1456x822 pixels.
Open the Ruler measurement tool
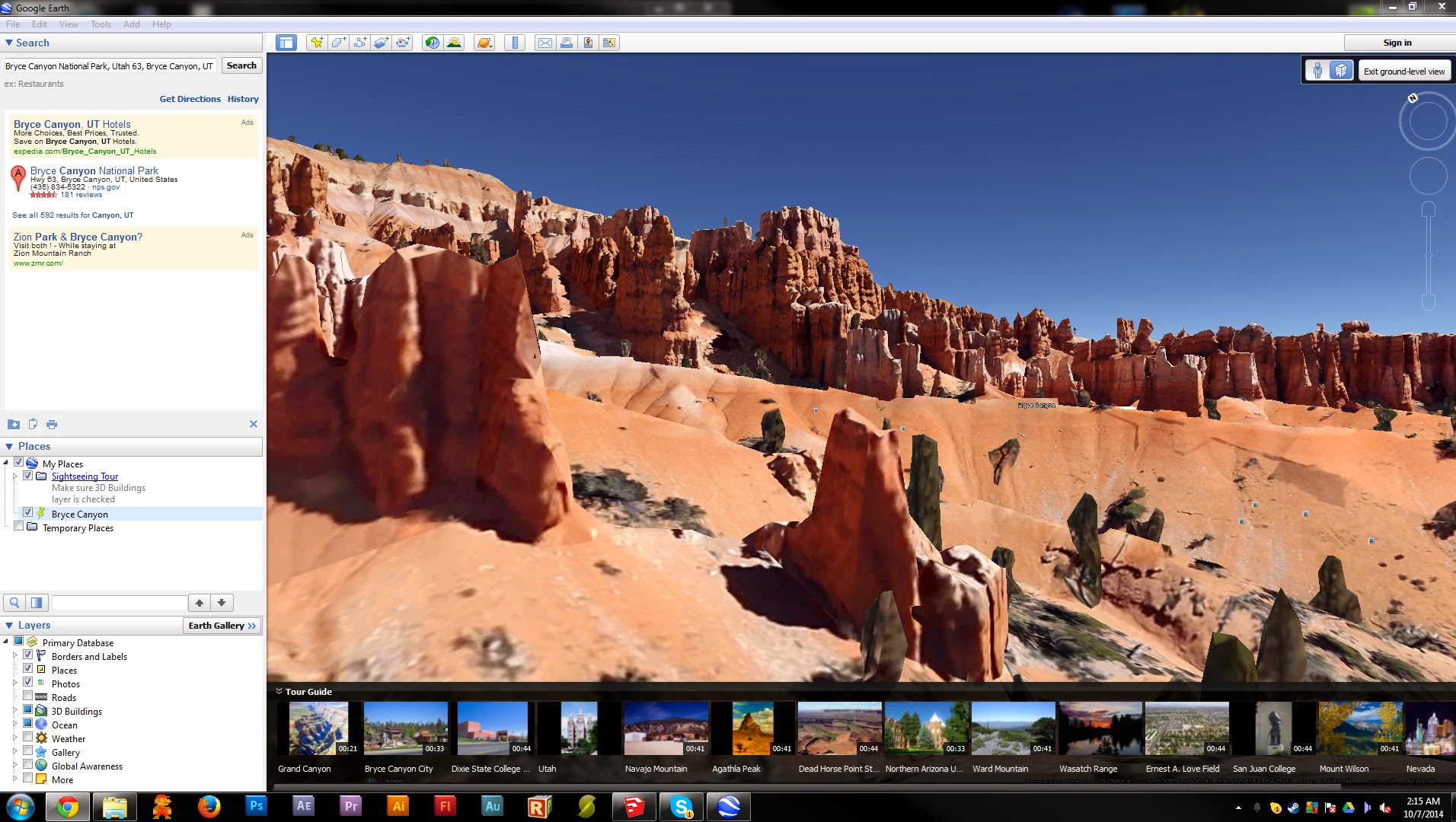pos(515,43)
